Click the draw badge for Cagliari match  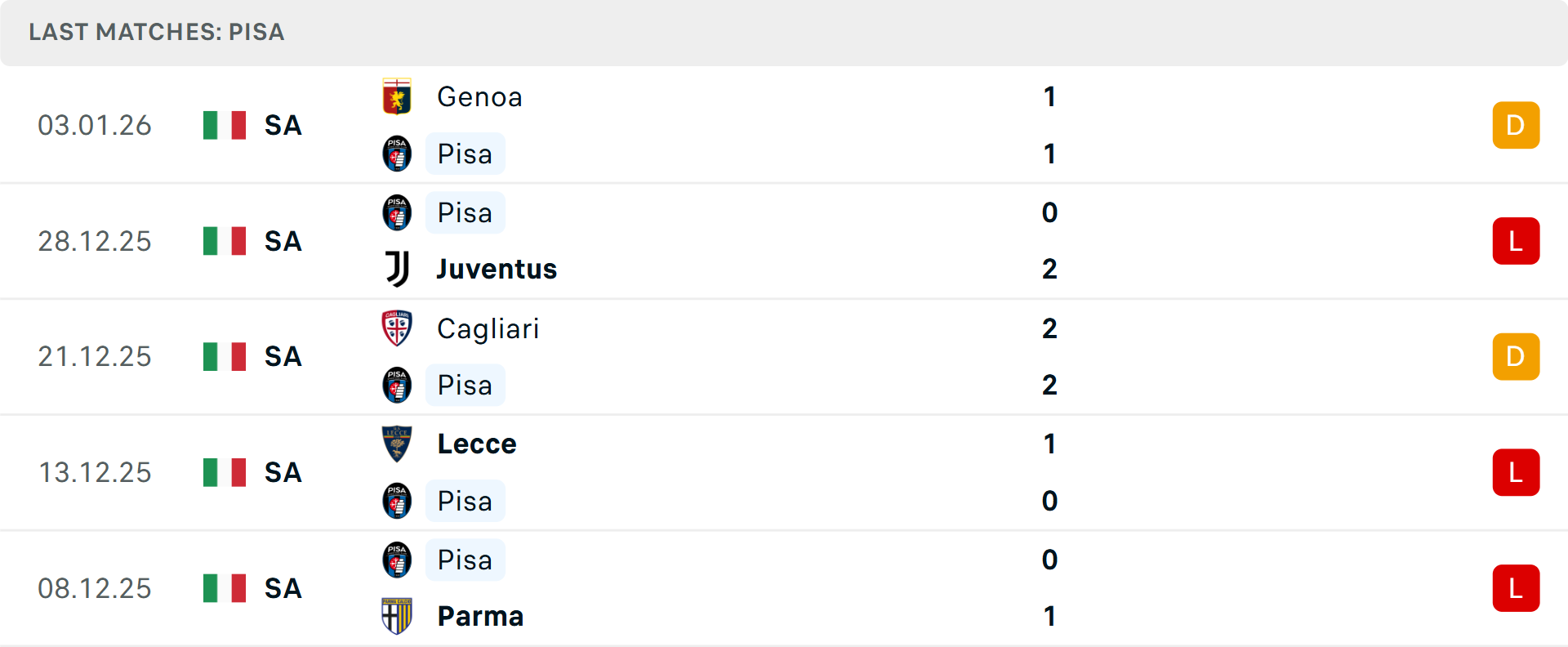(x=1516, y=357)
